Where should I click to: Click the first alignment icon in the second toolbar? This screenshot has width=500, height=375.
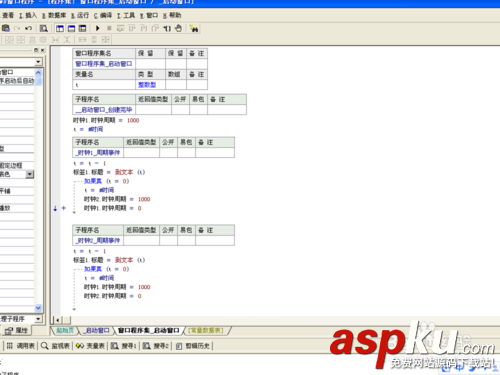click(x=9, y=40)
